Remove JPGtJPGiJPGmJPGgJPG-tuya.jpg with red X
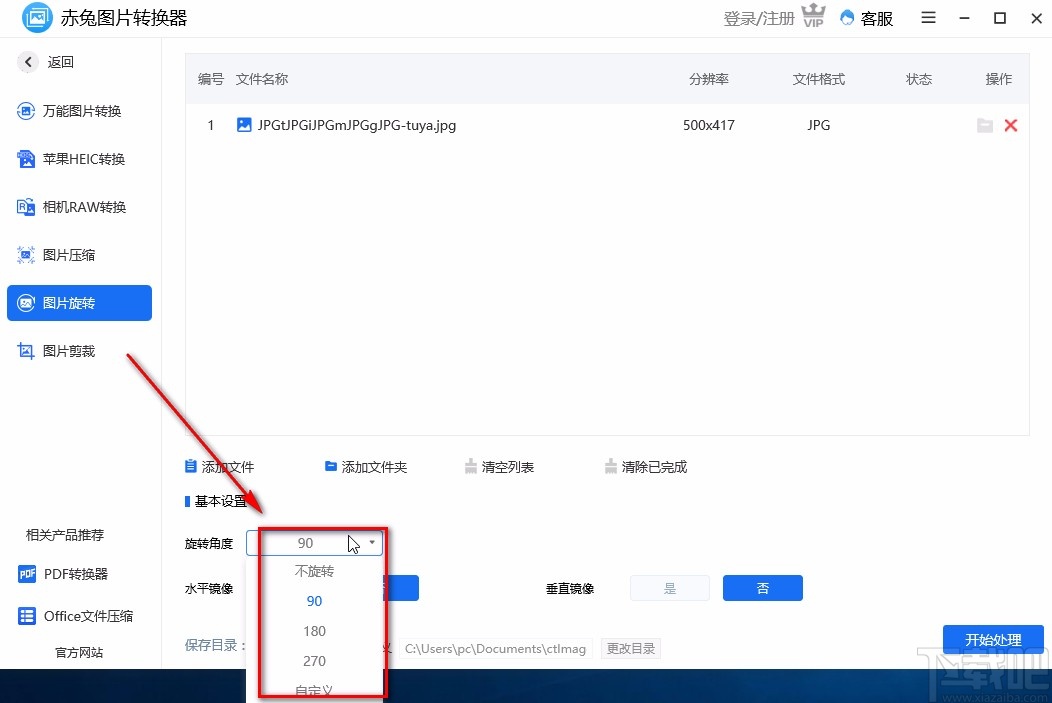The image size is (1052, 703). 1010,125
